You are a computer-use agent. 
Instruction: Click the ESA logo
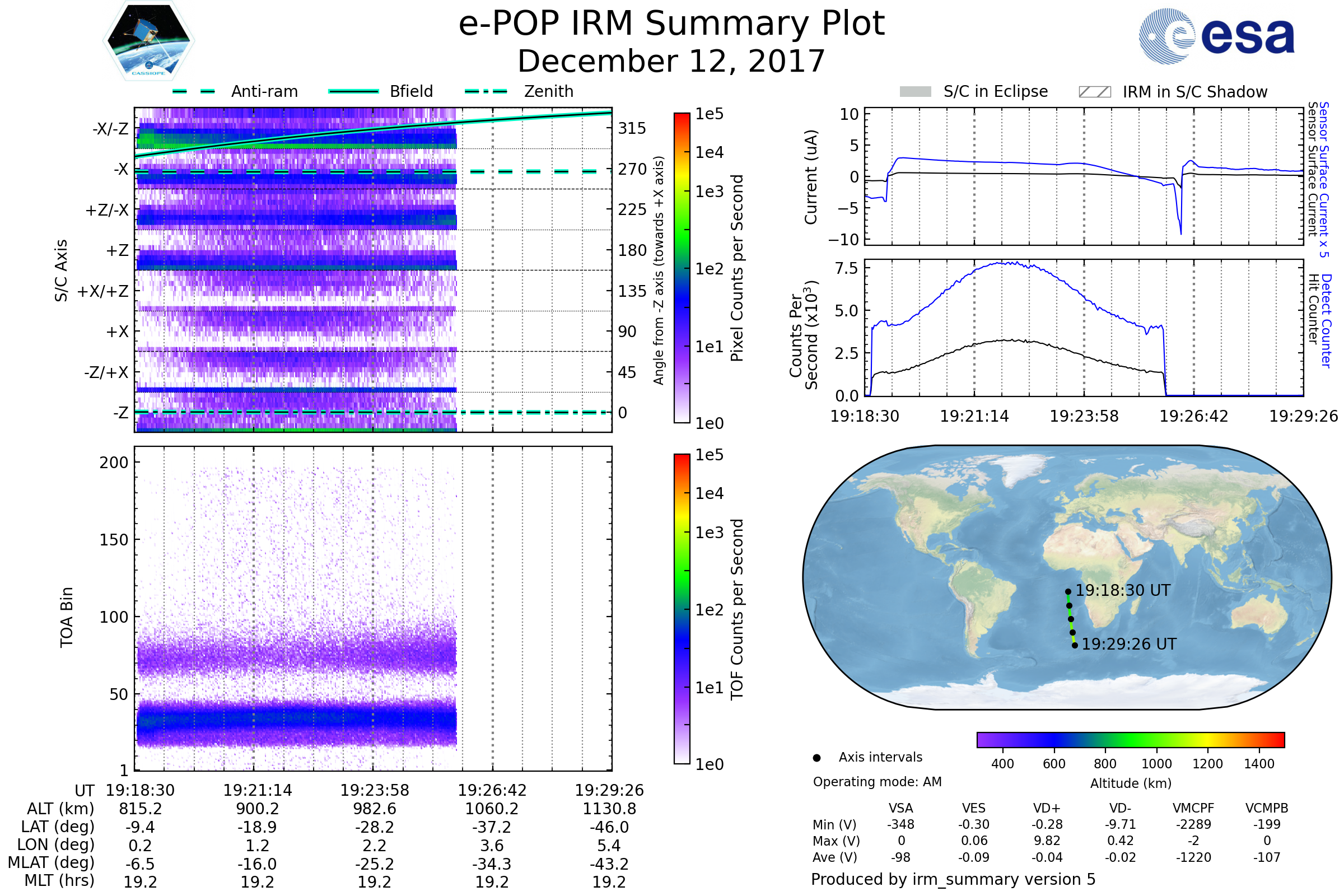pyautogui.click(x=1216, y=36)
